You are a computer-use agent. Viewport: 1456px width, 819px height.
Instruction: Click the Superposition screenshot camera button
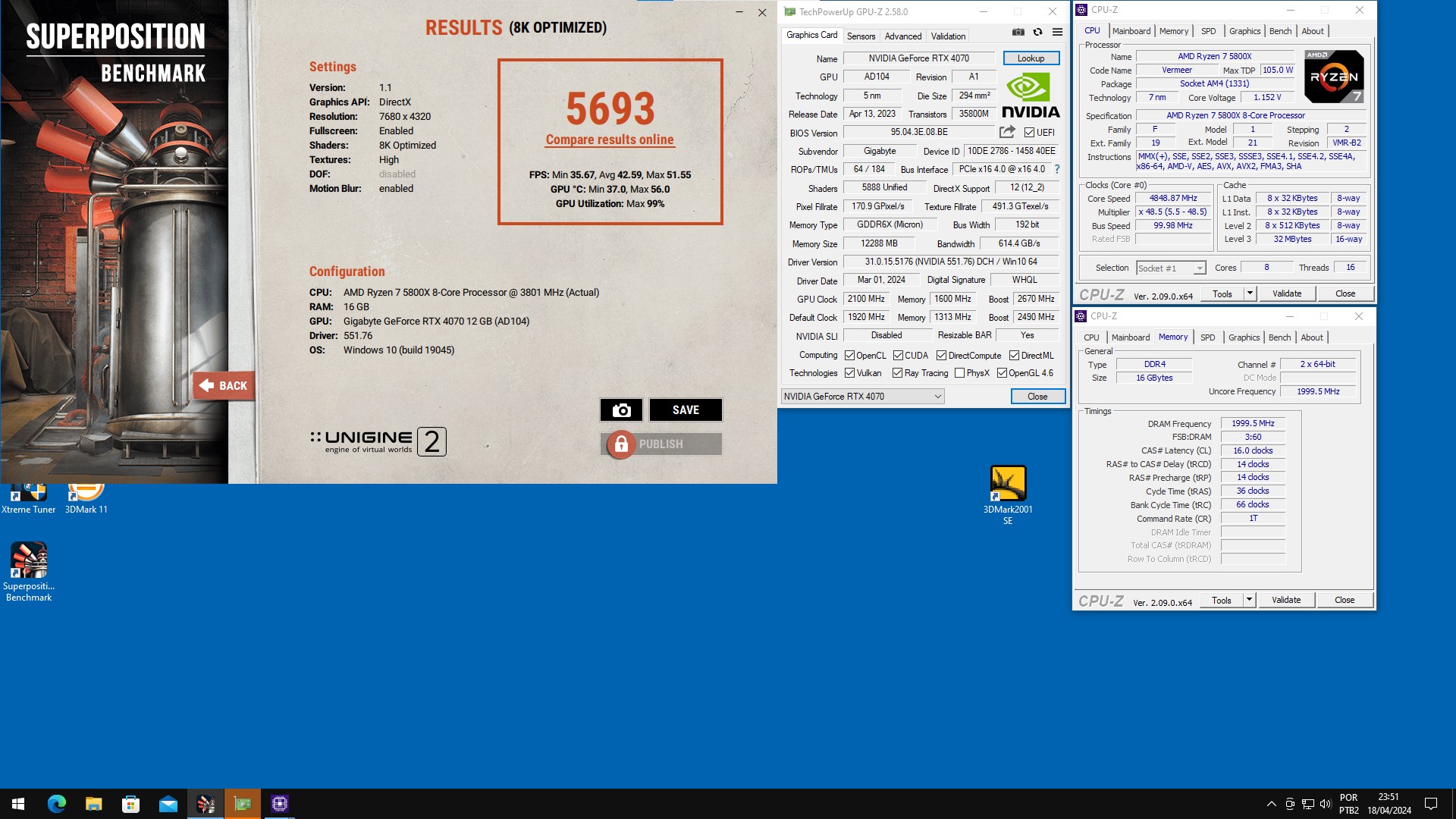(x=621, y=410)
